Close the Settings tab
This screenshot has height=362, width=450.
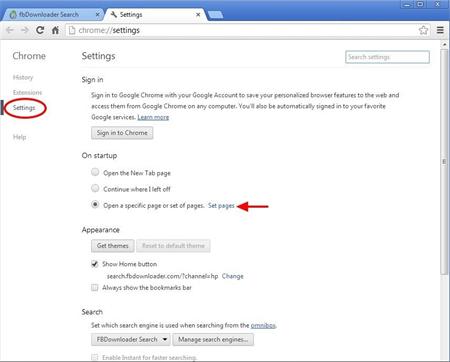[198, 15]
